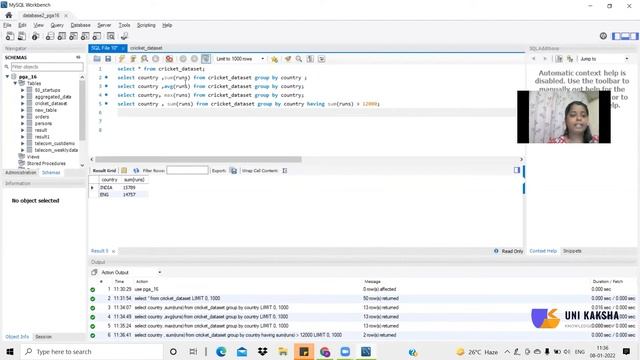
Task: Click the beautify query broom icon
Action: click(288, 59)
